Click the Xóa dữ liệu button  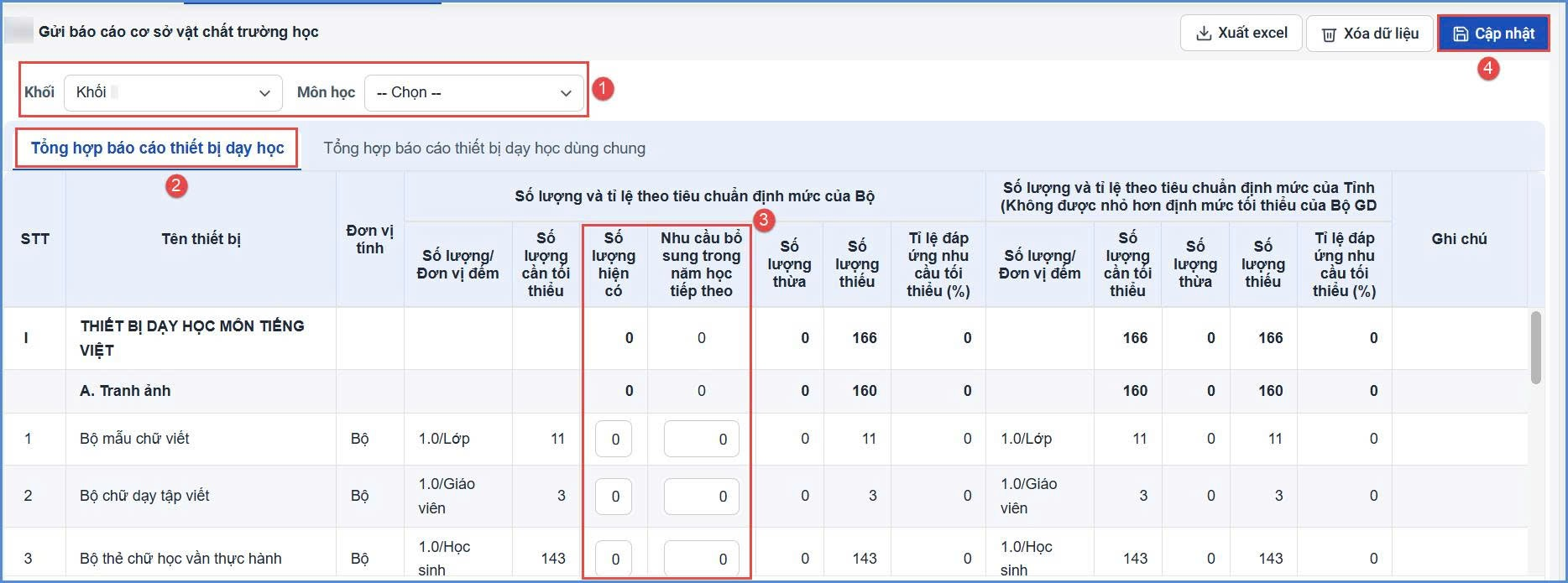pos(1370,34)
